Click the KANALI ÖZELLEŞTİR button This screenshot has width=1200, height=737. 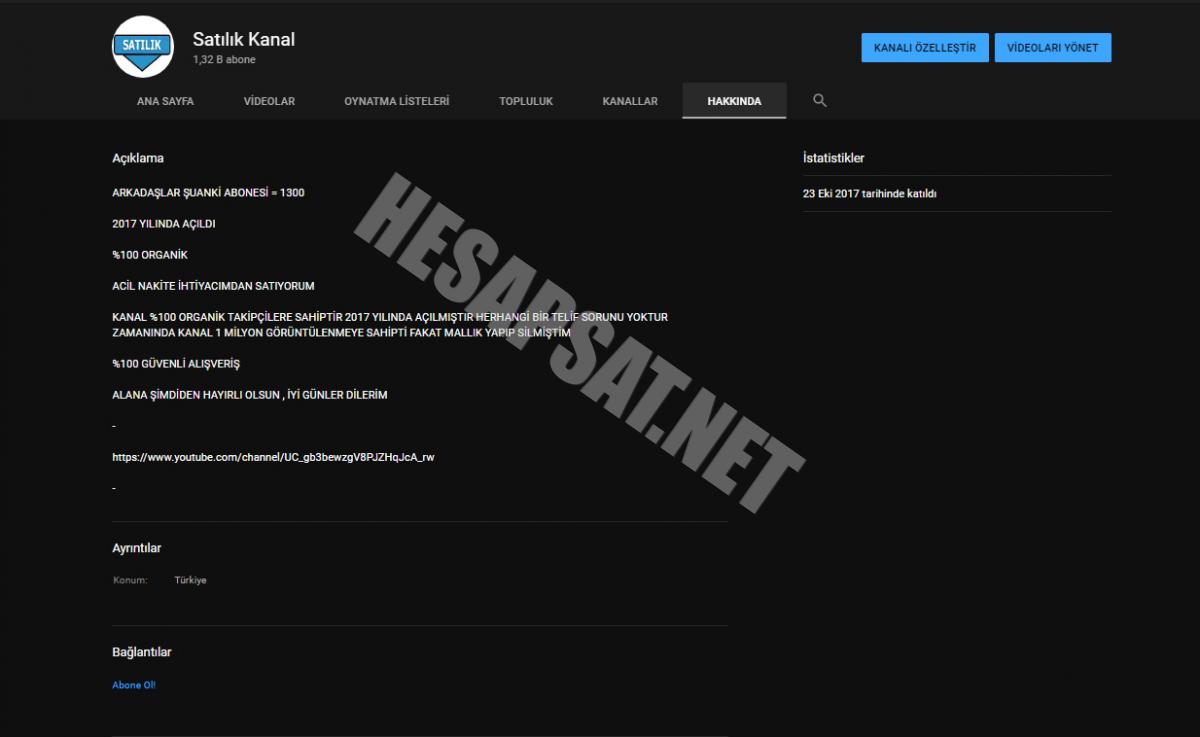925,48
